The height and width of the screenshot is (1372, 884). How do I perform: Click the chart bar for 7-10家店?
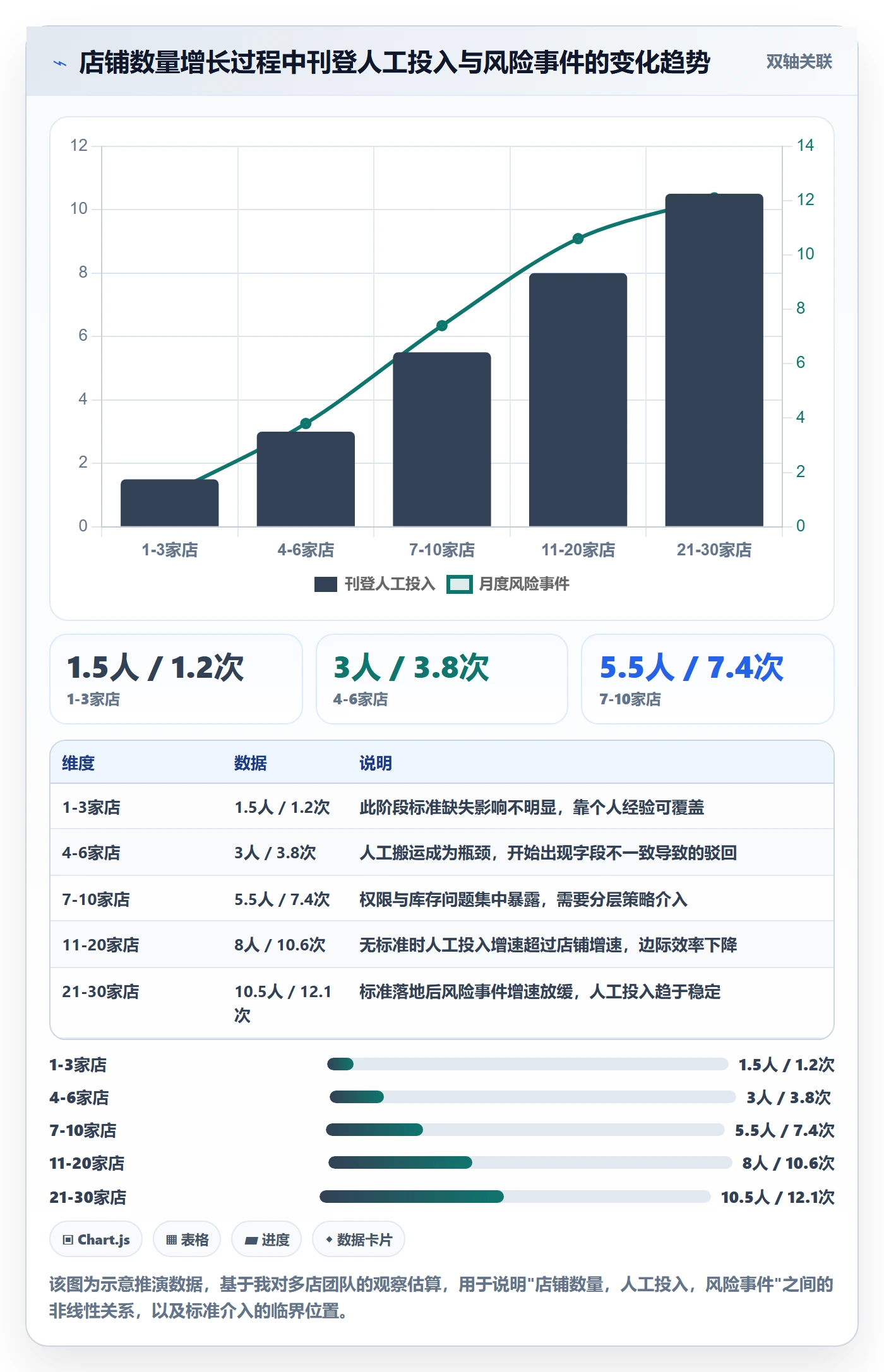[442, 439]
